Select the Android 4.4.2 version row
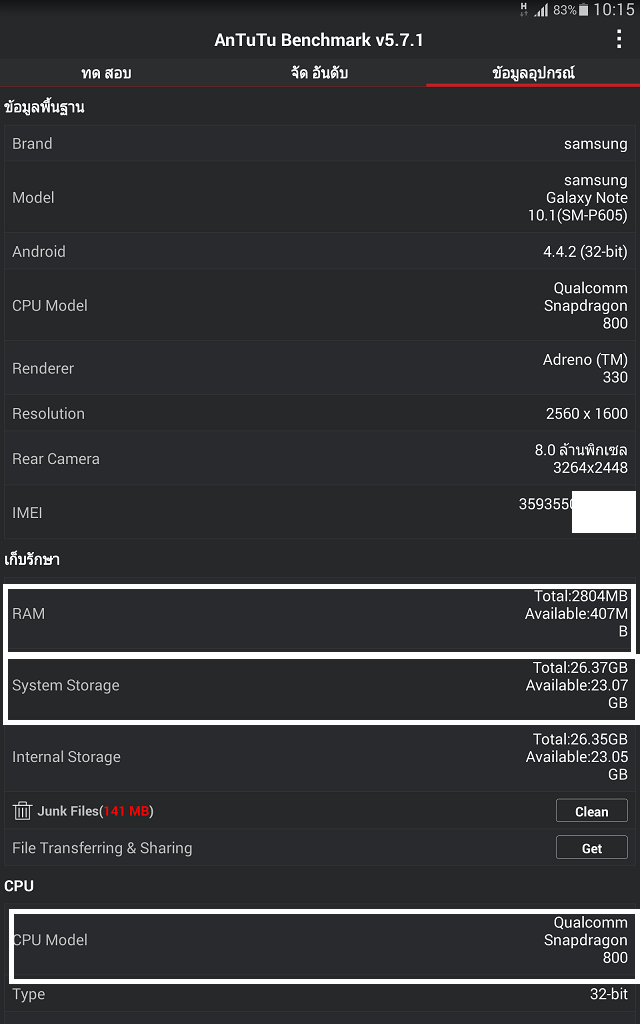 (320, 252)
